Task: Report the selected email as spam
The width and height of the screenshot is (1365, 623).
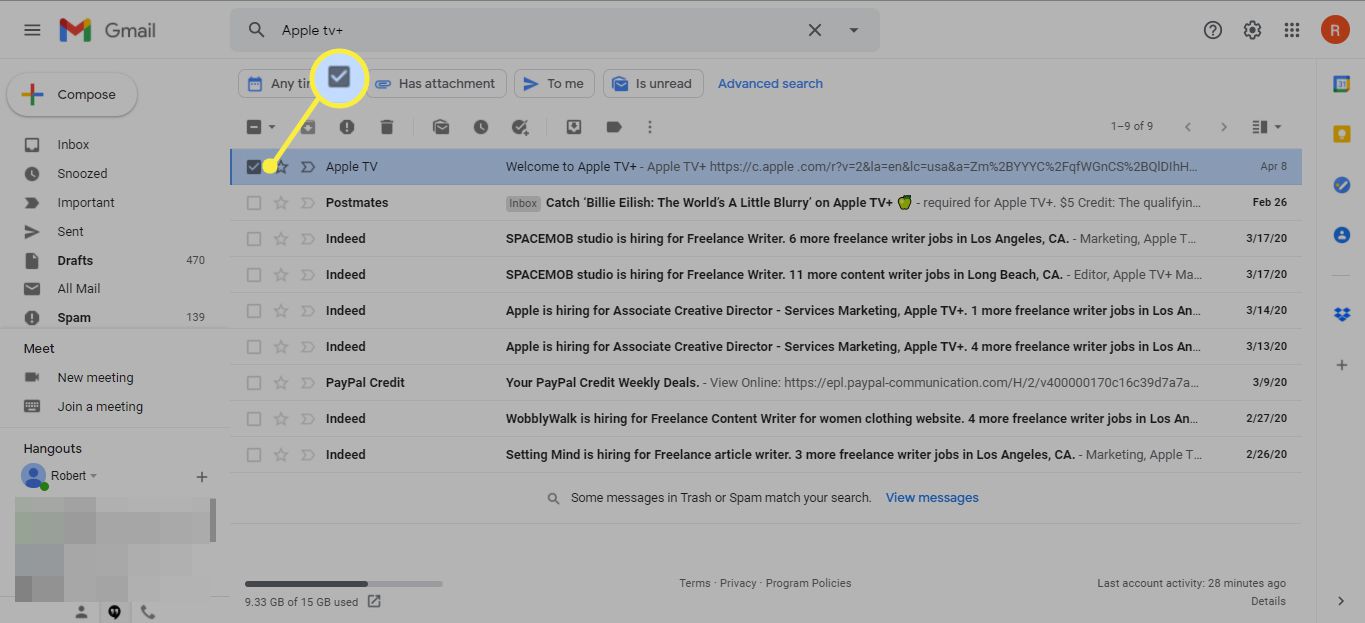Action: [345, 127]
